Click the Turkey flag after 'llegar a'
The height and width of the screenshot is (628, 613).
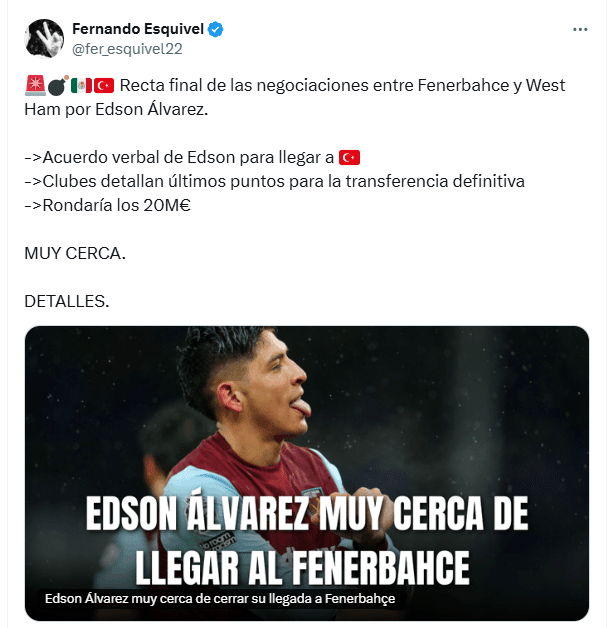click(x=350, y=158)
